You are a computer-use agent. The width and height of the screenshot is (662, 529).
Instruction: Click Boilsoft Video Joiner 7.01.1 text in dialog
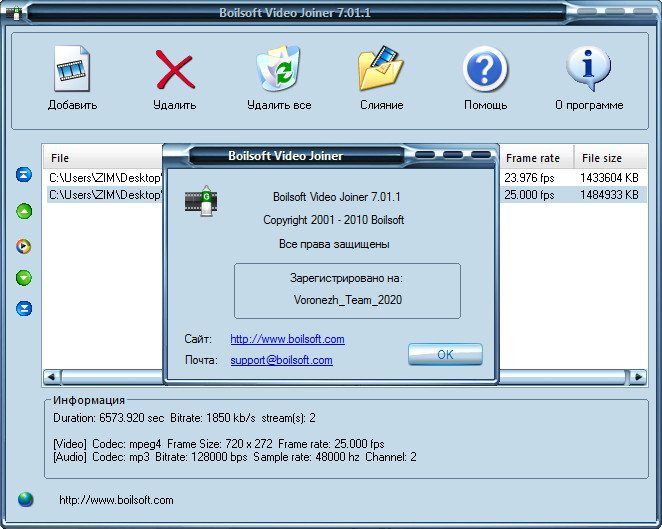coord(336,197)
